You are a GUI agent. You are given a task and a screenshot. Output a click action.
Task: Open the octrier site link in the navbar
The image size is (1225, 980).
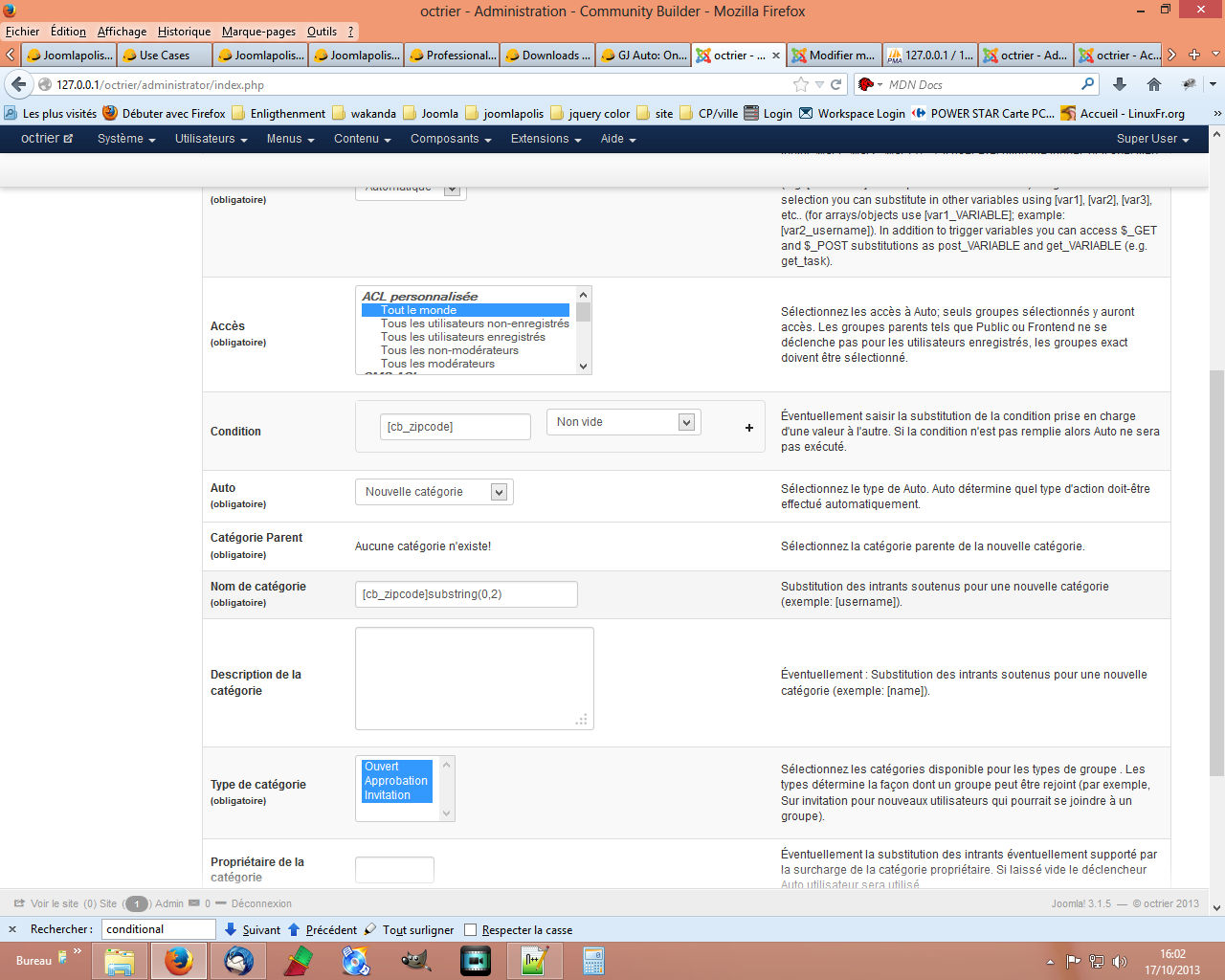pos(47,139)
